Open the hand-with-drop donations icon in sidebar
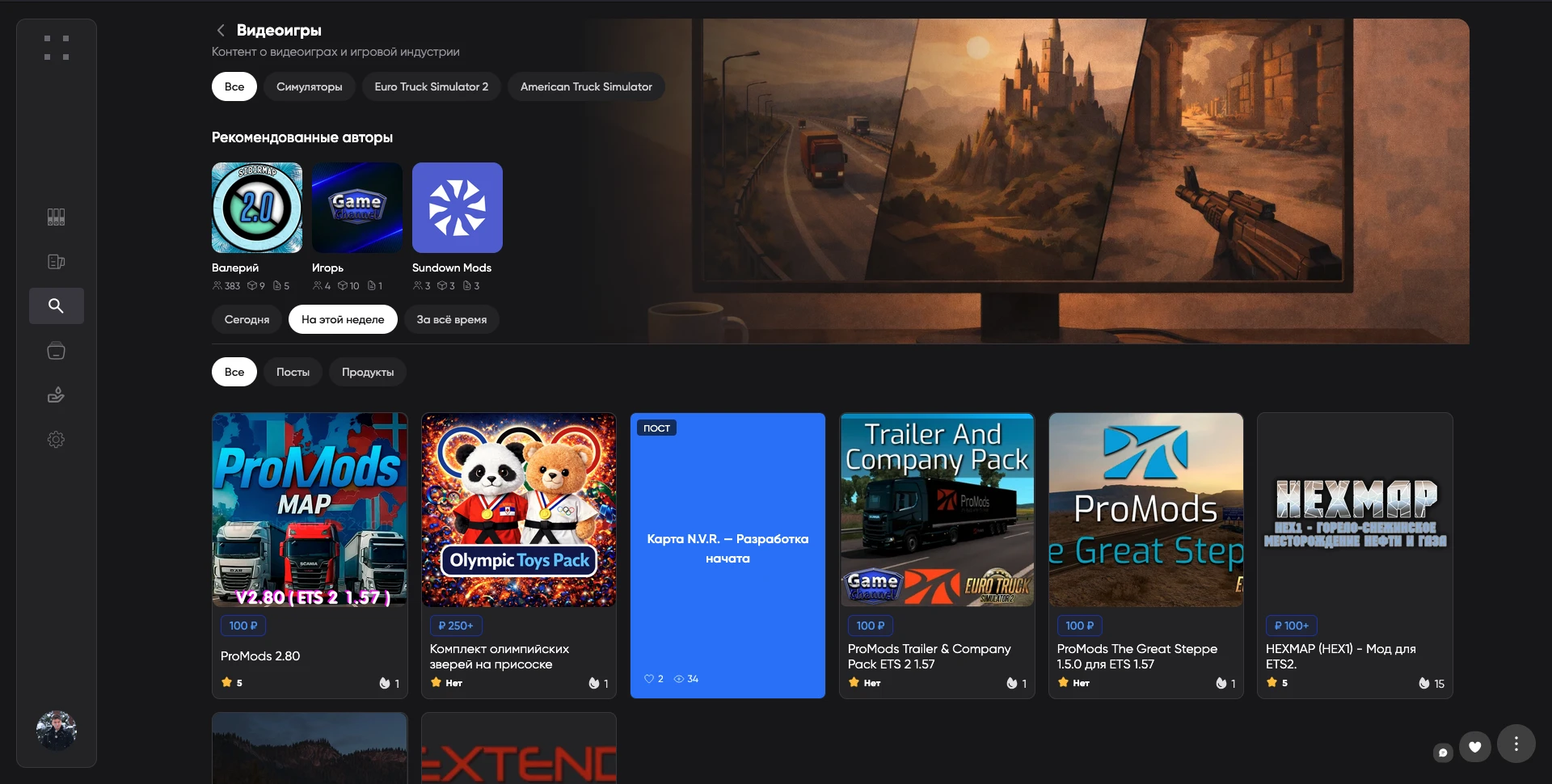 (56, 394)
